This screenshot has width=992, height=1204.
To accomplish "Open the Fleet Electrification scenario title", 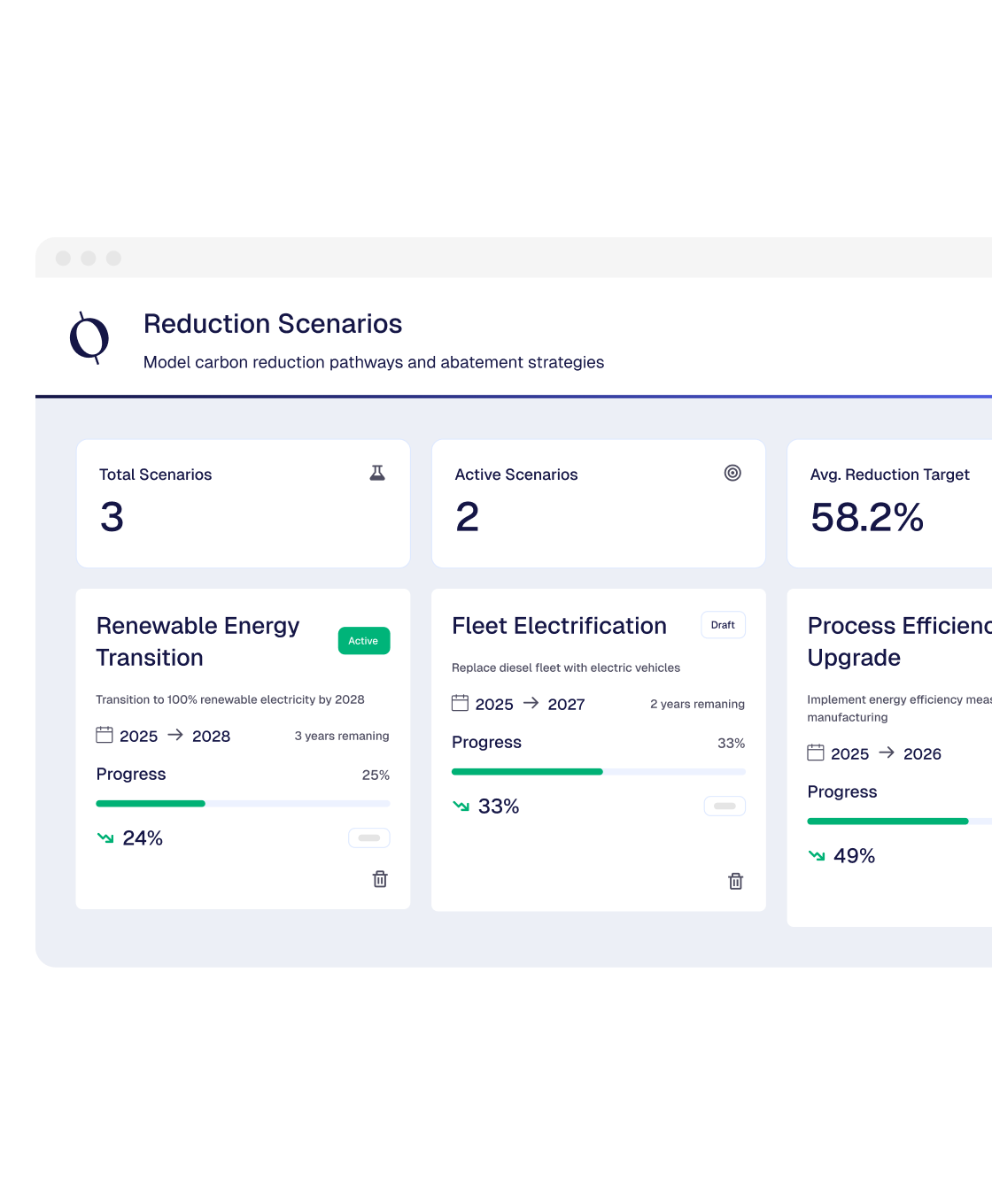I will [x=559, y=626].
